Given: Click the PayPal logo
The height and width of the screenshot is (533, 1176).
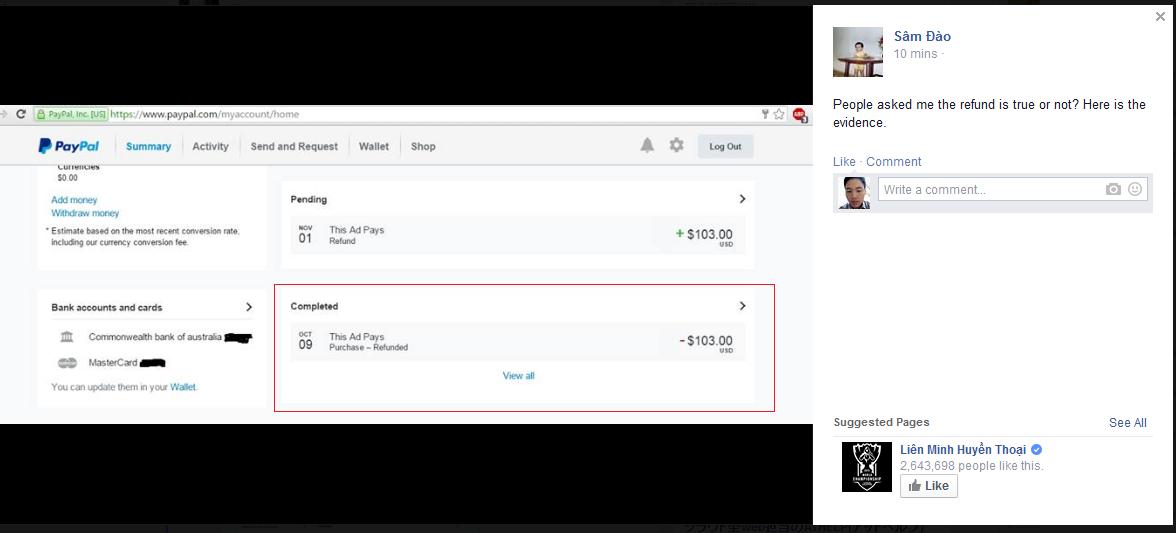Looking at the screenshot, I should click(68, 146).
